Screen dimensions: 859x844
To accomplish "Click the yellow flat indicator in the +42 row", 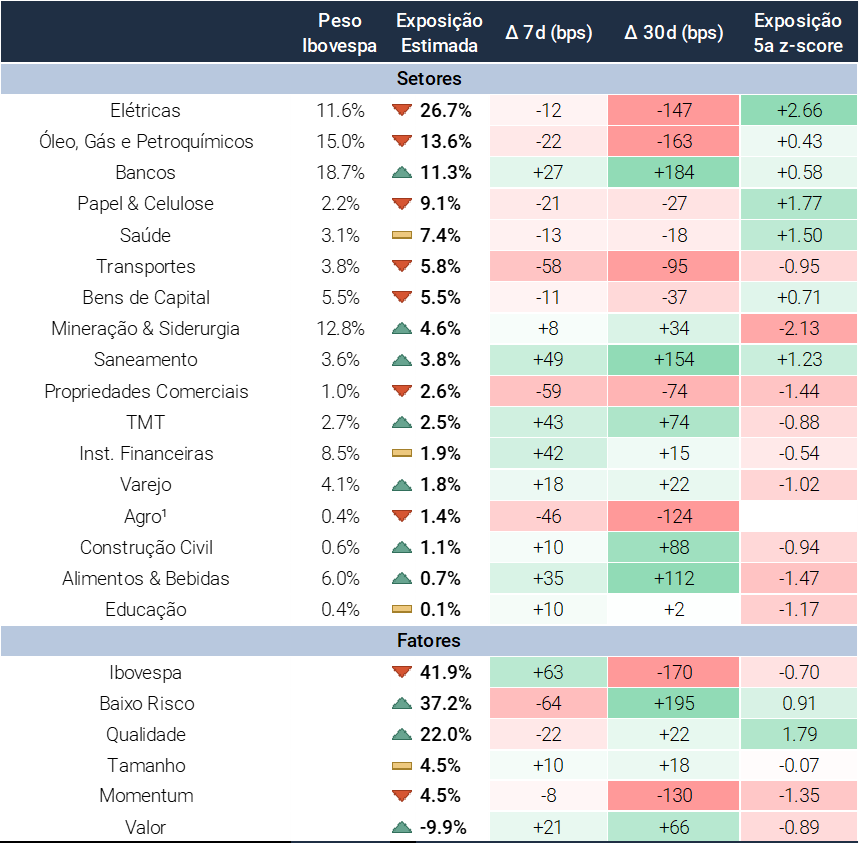I will tap(402, 454).
